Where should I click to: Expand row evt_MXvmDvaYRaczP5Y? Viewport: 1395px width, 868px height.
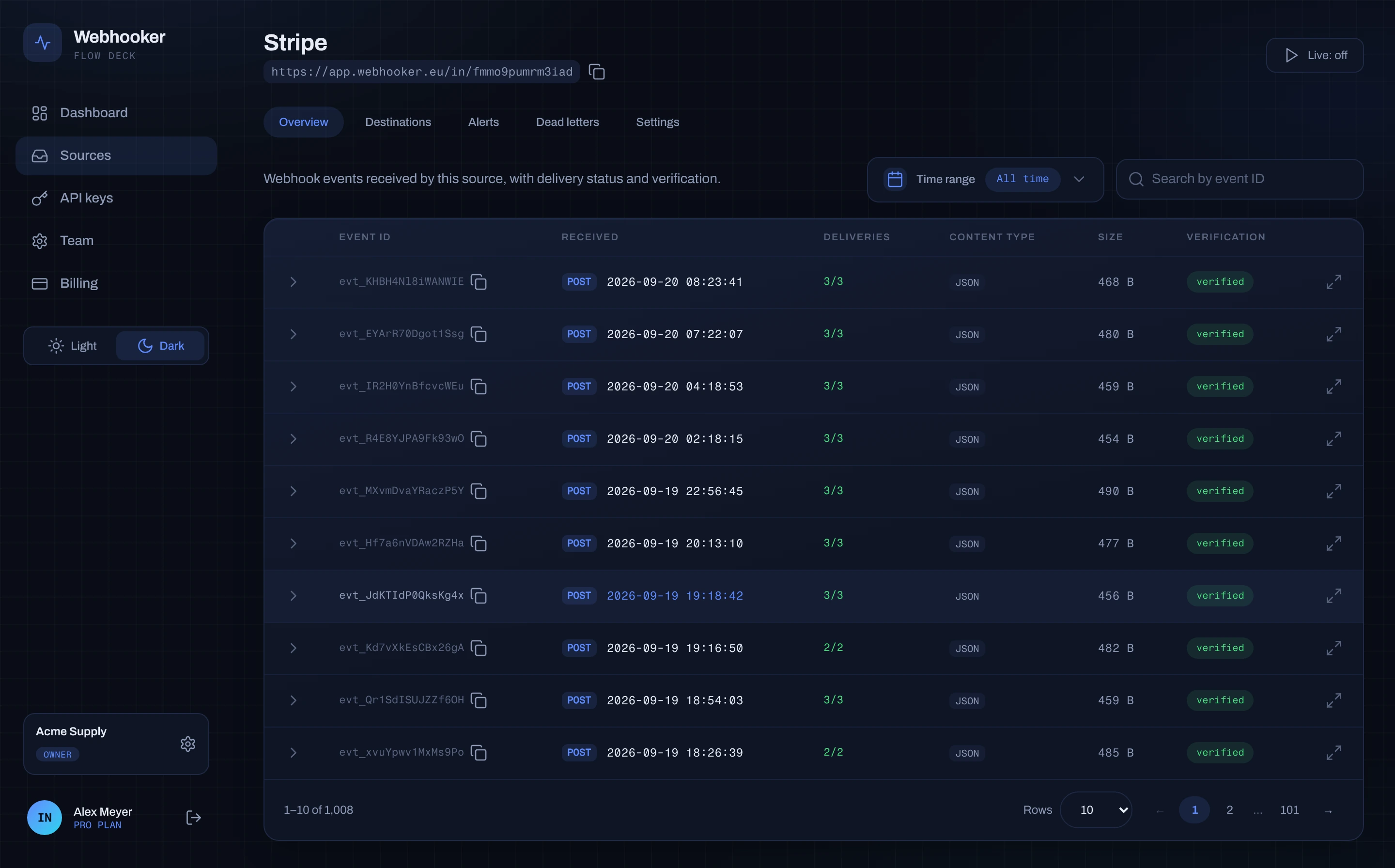point(294,491)
